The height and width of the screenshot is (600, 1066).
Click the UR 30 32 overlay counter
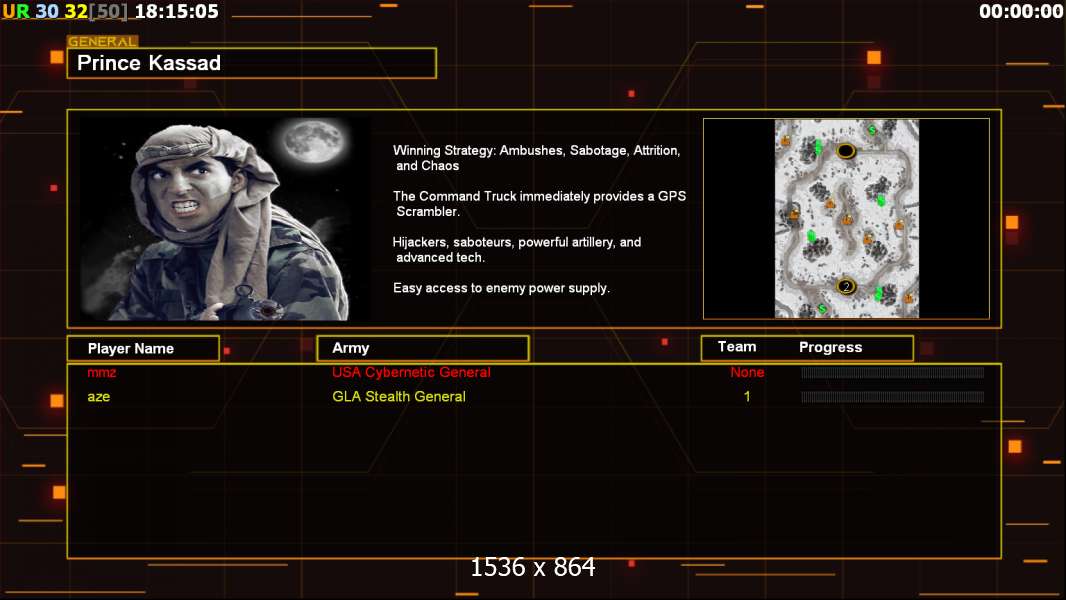pyautogui.click(x=65, y=12)
